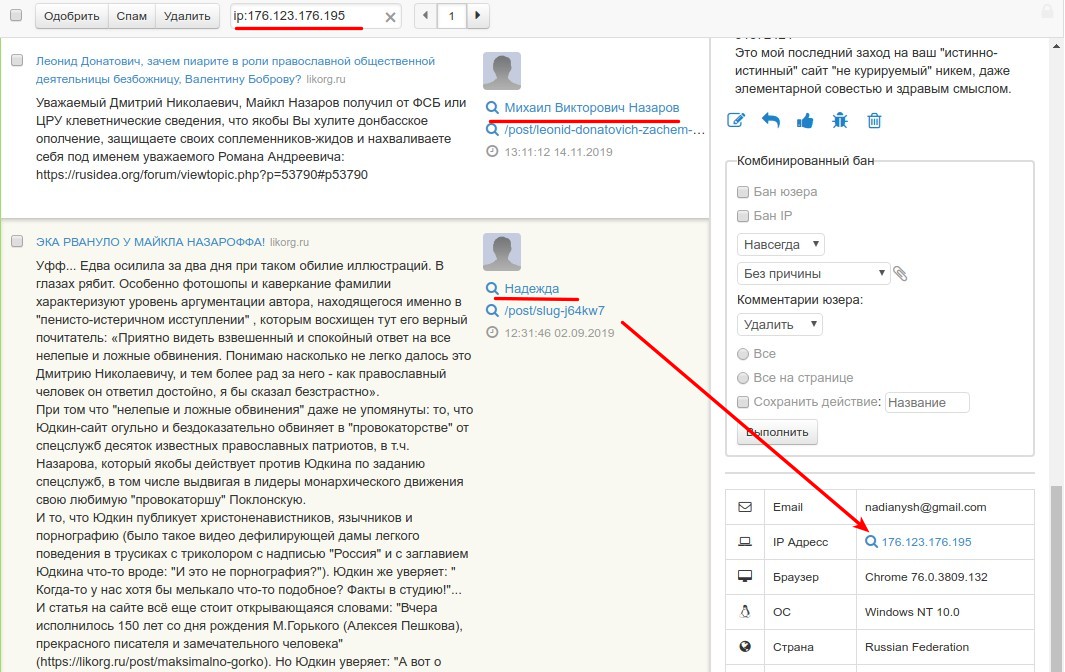Screen dimensions: 1065x672
Task: Click the globe icon in Страна row
Action: point(745,647)
